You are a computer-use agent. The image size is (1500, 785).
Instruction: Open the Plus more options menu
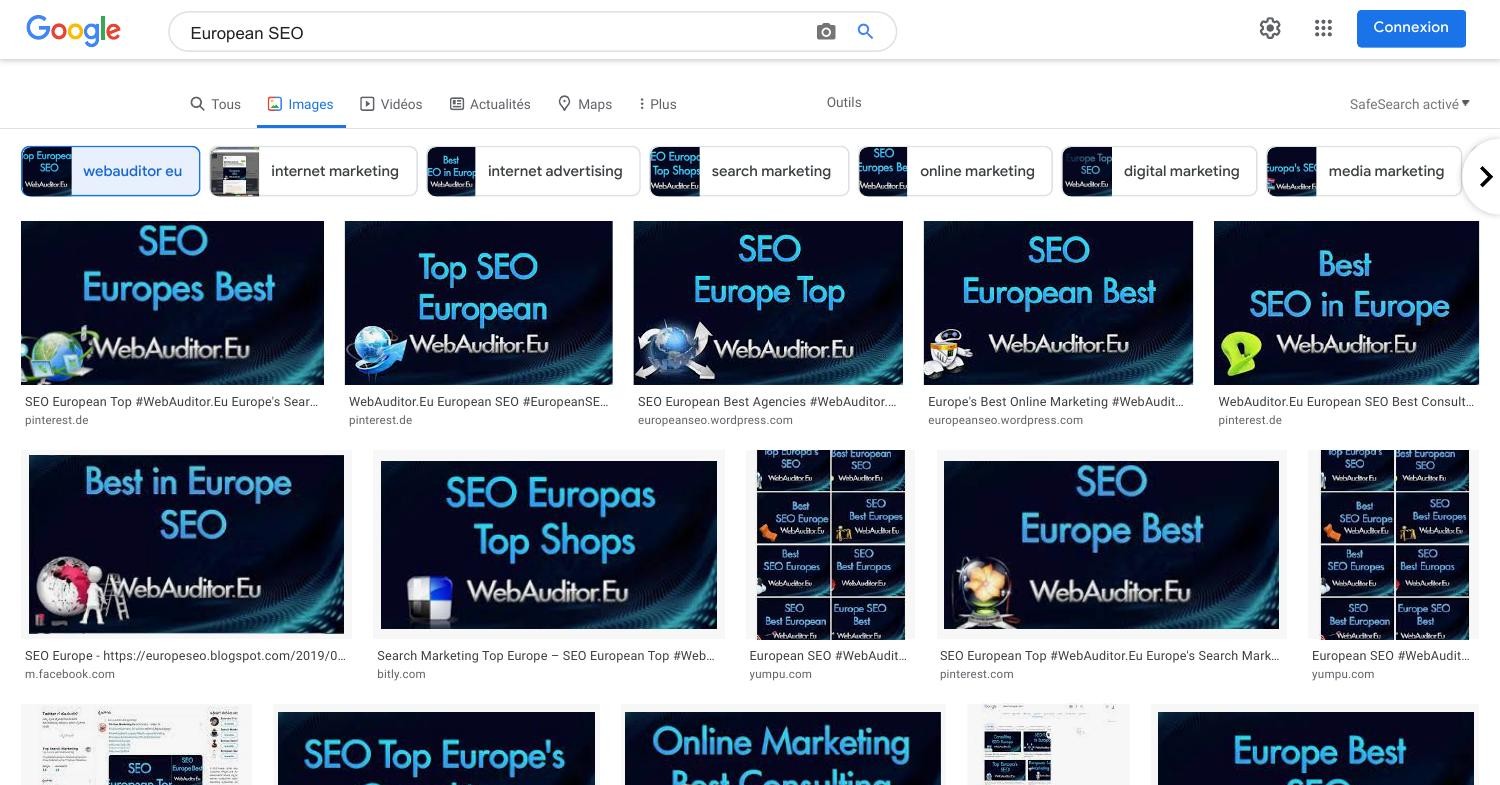pyautogui.click(x=657, y=104)
